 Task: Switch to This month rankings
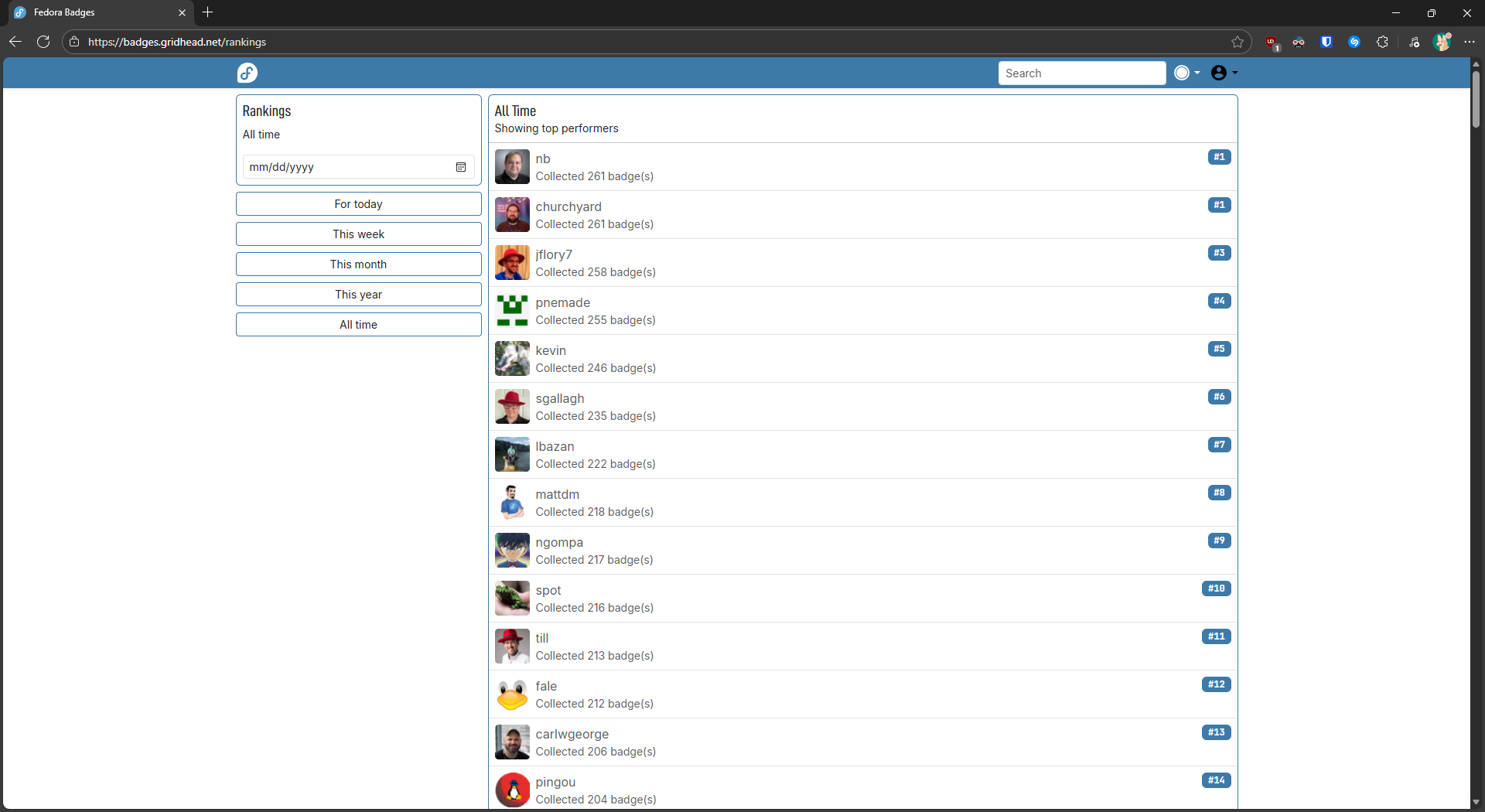pos(358,264)
